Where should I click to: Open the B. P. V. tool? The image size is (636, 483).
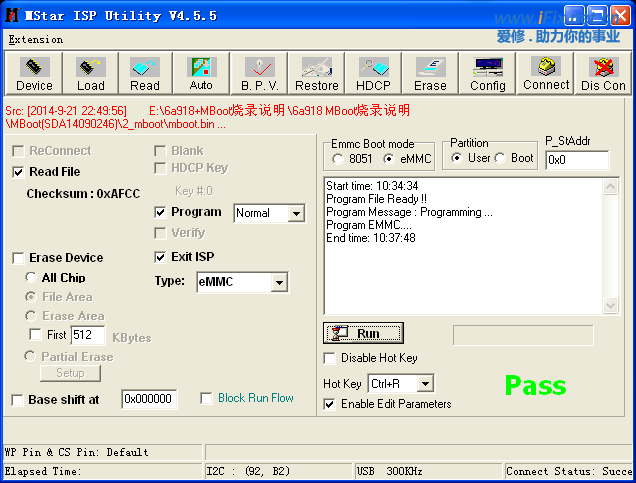coord(260,73)
